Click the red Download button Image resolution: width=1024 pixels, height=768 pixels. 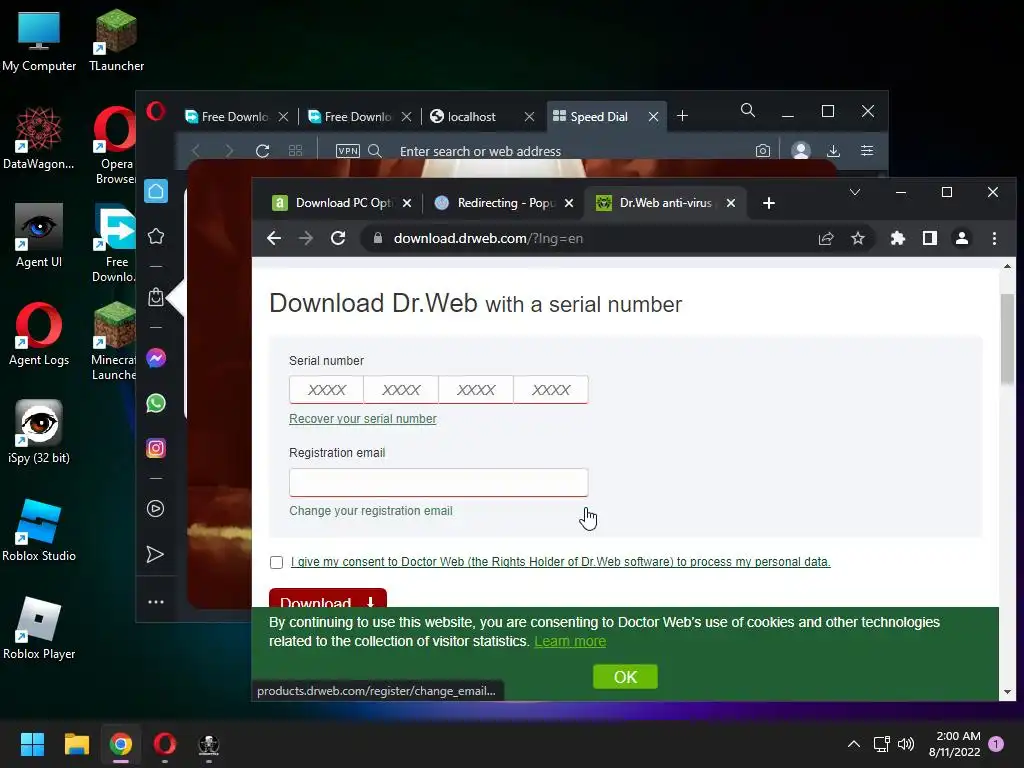tap(328, 598)
